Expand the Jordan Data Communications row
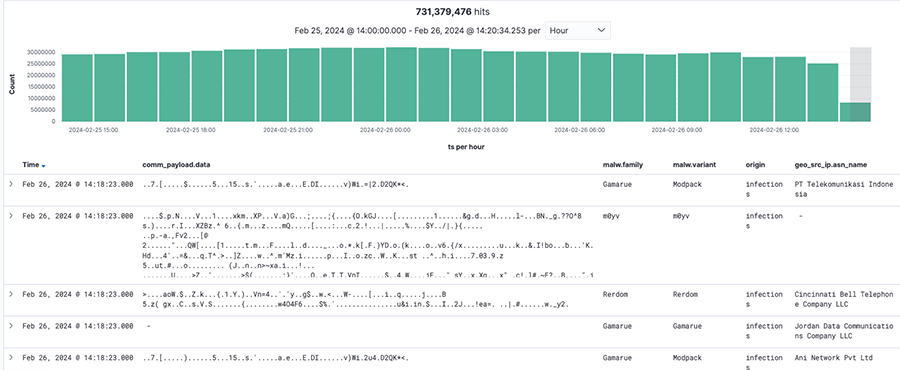 [10, 326]
